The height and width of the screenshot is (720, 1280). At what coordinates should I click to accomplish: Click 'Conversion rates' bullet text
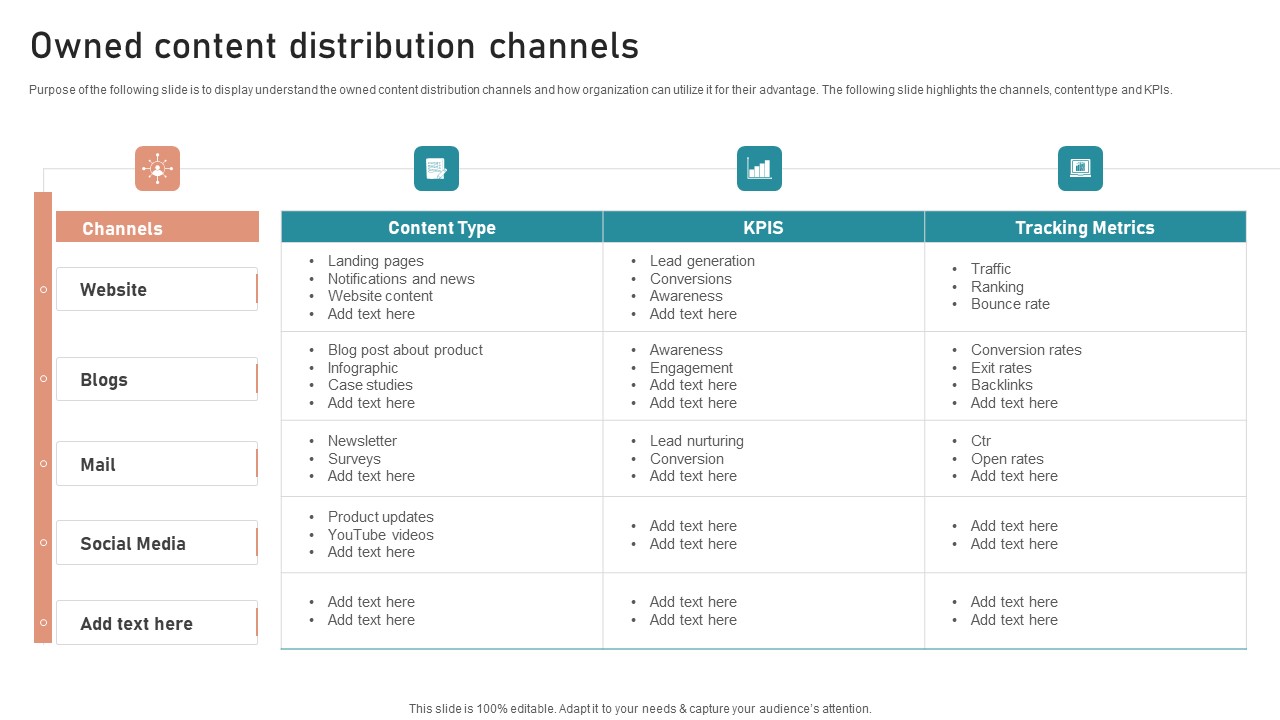[1026, 350]
